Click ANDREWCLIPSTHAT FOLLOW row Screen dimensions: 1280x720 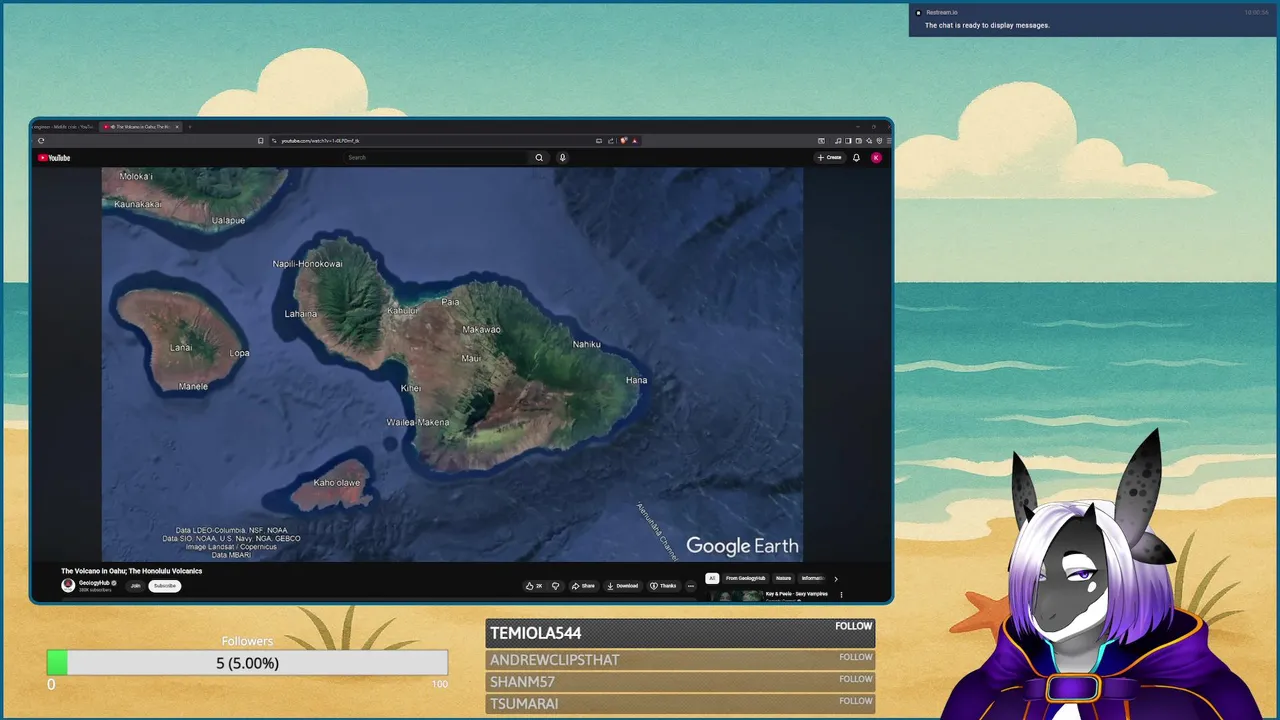(680, 660)
